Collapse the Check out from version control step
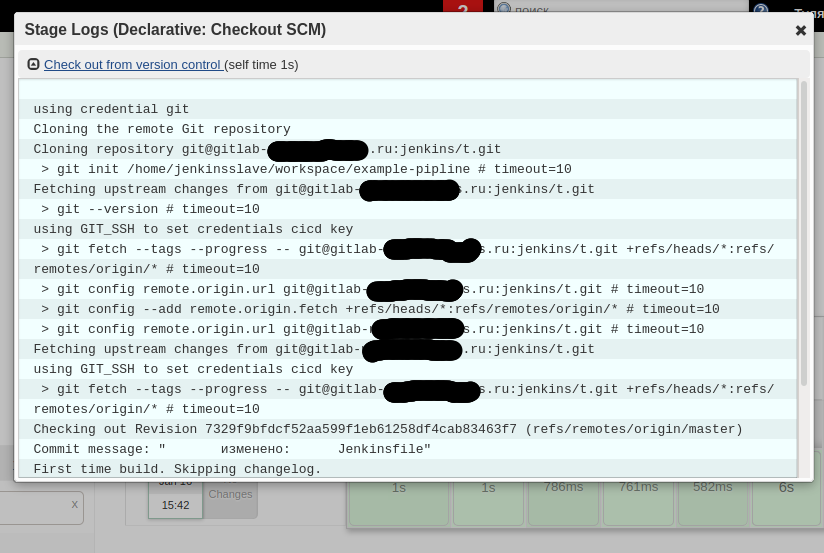This screenshot has width=824, height=553. point(33,64)
